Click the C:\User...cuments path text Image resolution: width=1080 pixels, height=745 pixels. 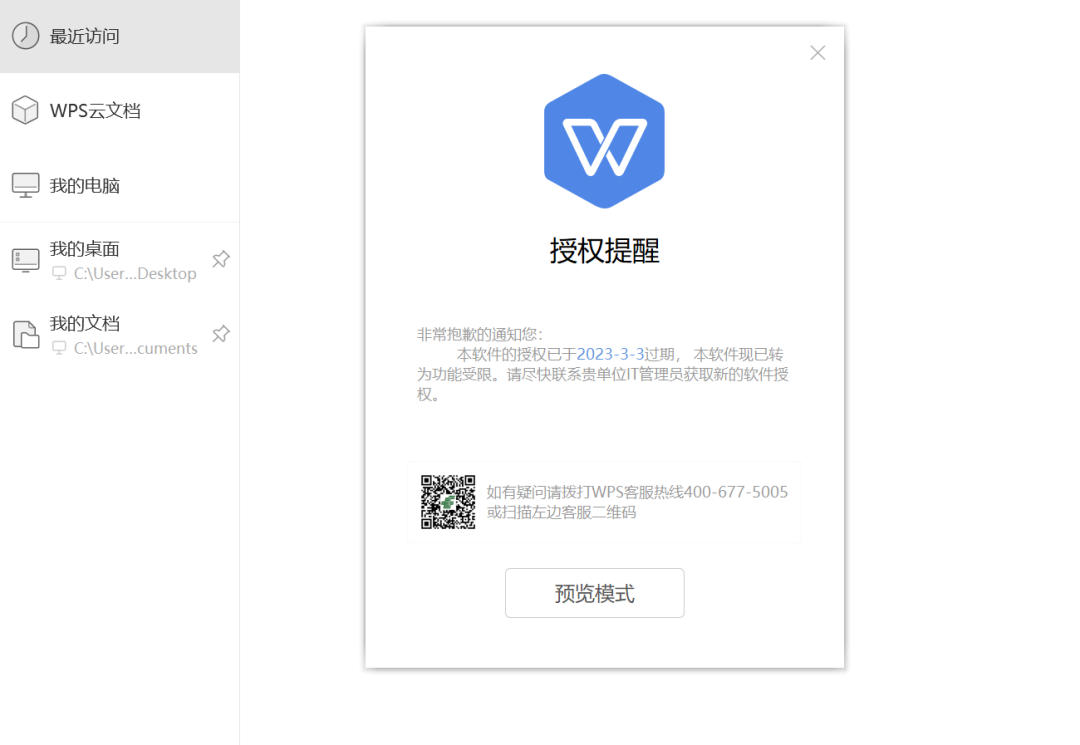click(x=136, y=348)
